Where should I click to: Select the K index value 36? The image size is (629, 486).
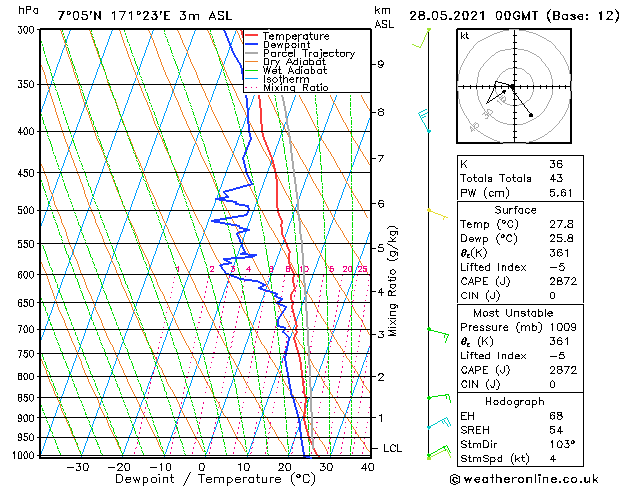click(556, 164)
